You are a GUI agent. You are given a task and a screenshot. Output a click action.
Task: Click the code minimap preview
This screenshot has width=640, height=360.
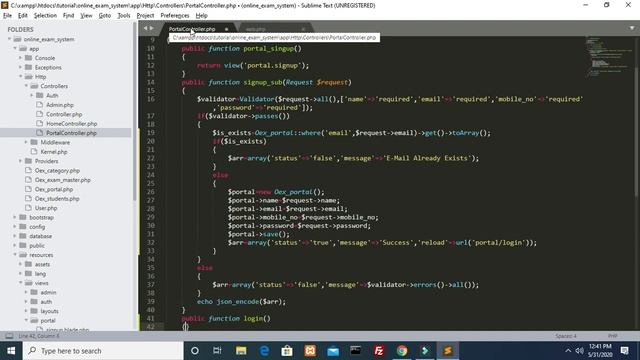(609, 57)
